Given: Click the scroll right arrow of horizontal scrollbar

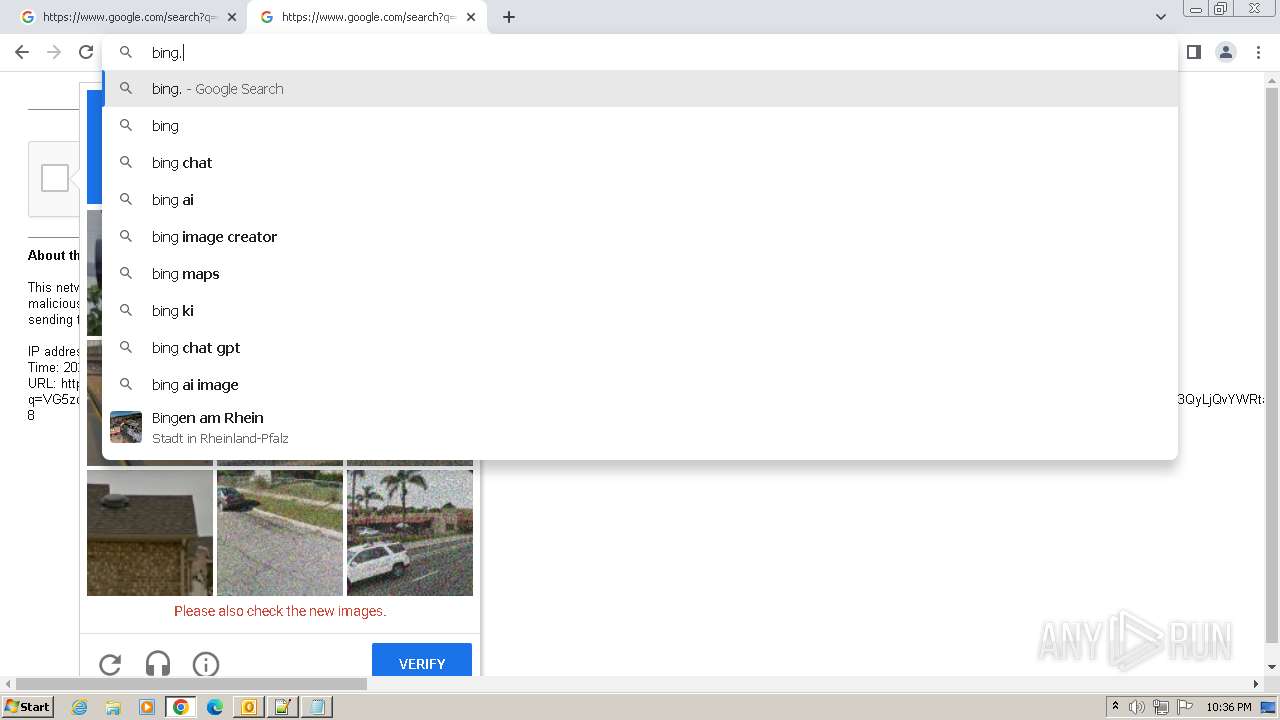Looking at the screenshot, I should point(1256,684).
